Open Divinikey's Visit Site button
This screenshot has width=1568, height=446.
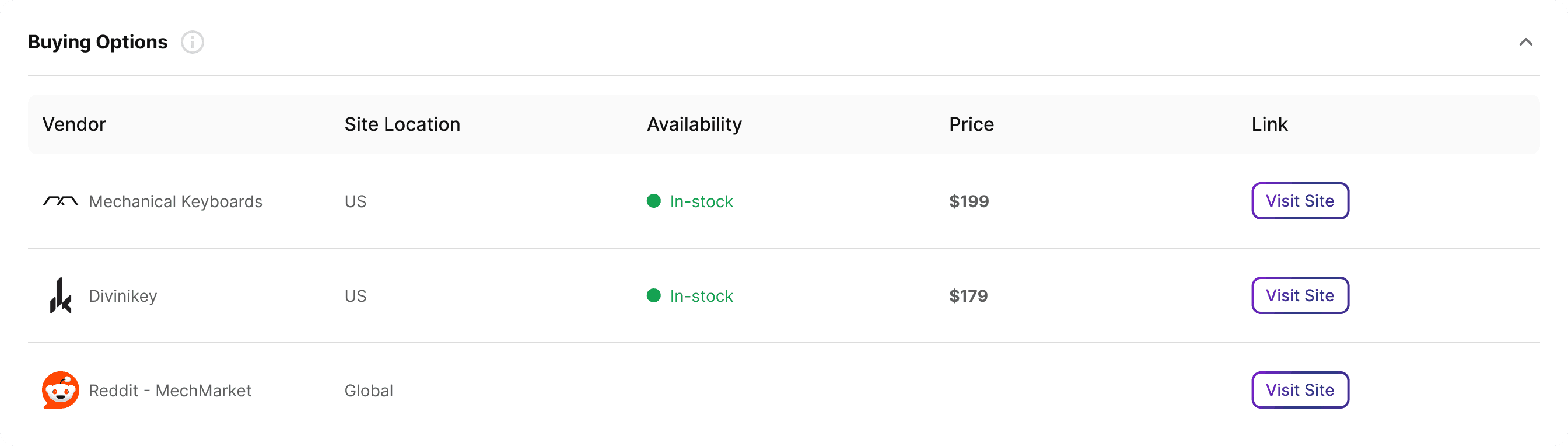1300,295
